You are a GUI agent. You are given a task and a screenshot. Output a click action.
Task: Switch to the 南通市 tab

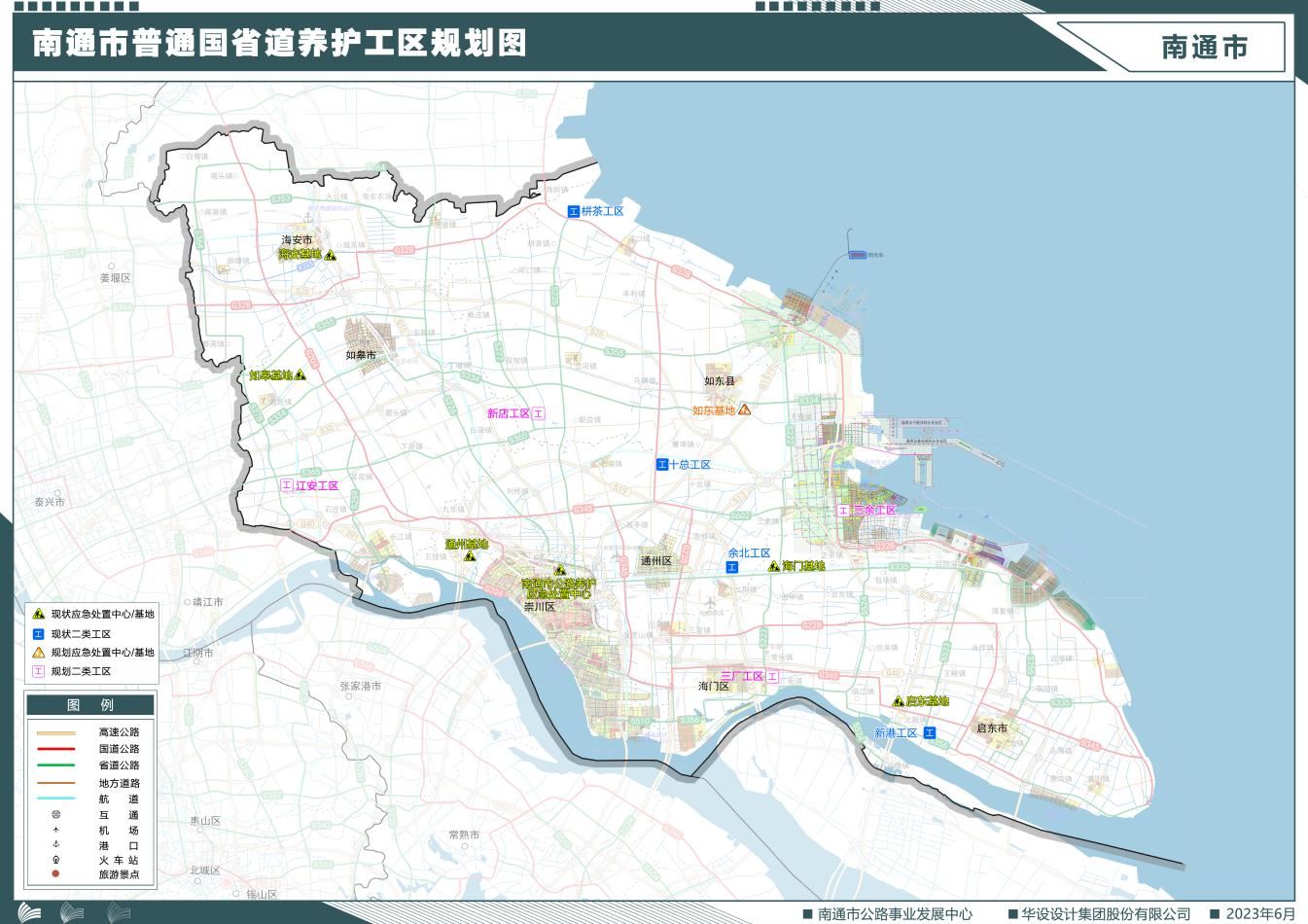click(x=1206, y=47)
